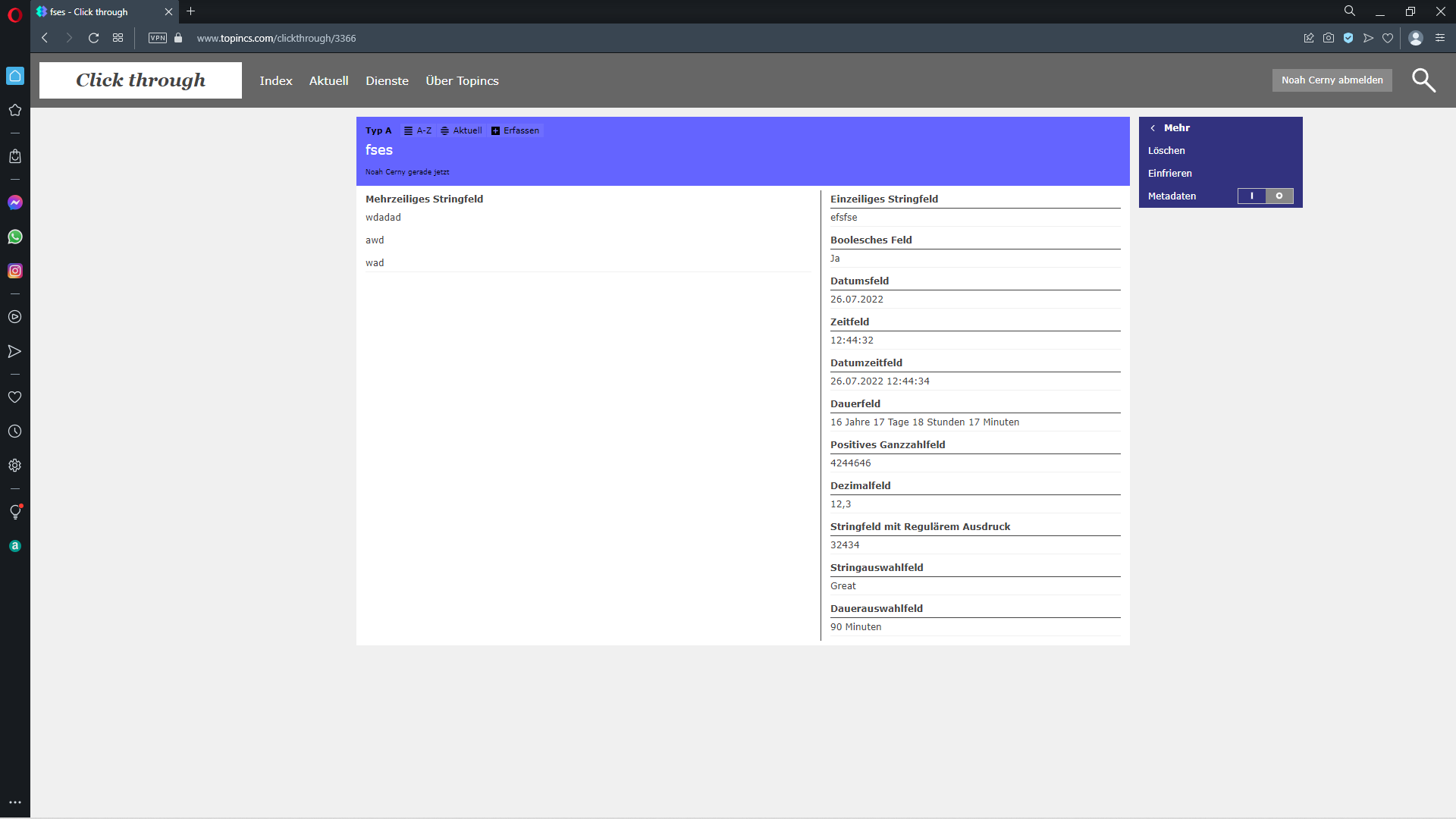This screenshot has height=819, width=1456.
Task: Click the Aktuell icon in Typ A bar
Action: click(x=445, y=130)
